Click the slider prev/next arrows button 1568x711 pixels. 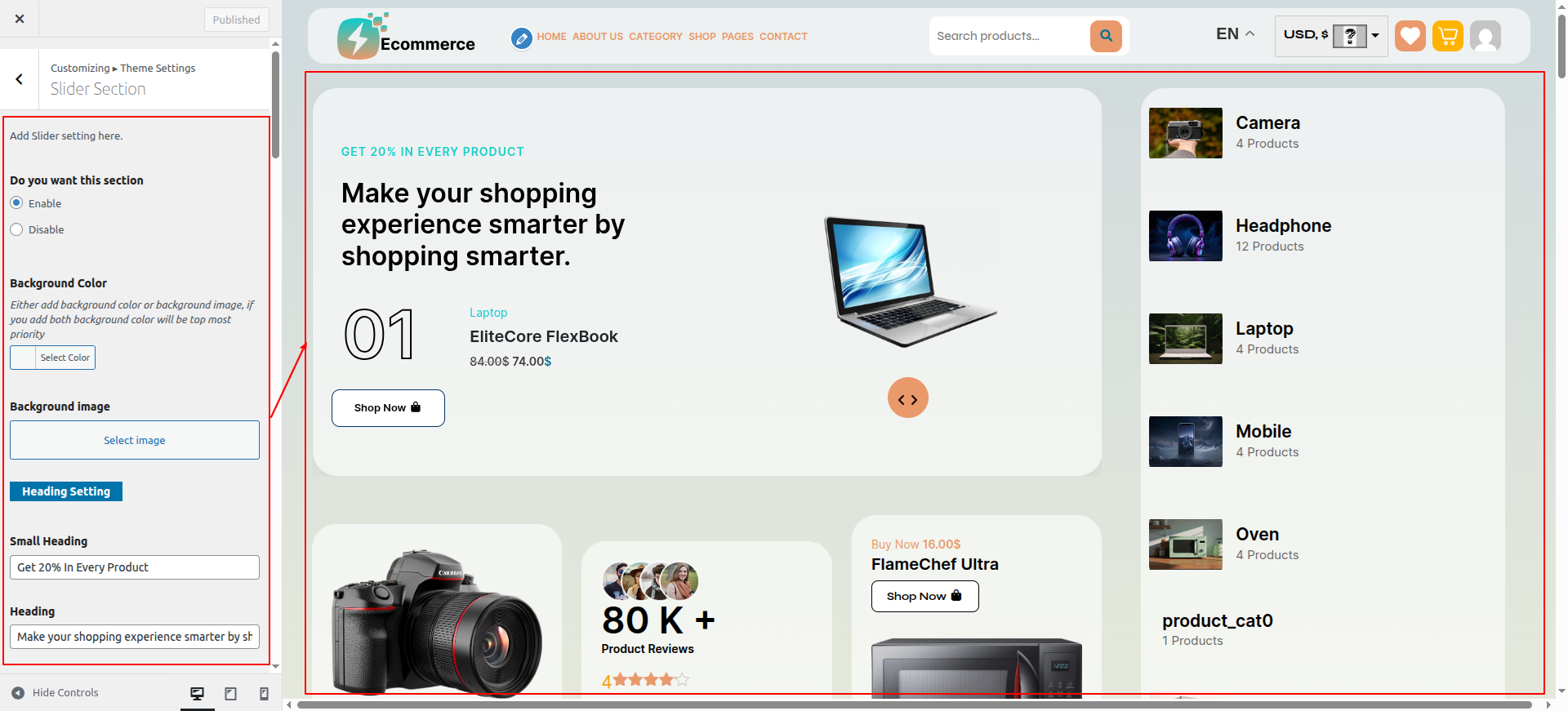point(908,398)
